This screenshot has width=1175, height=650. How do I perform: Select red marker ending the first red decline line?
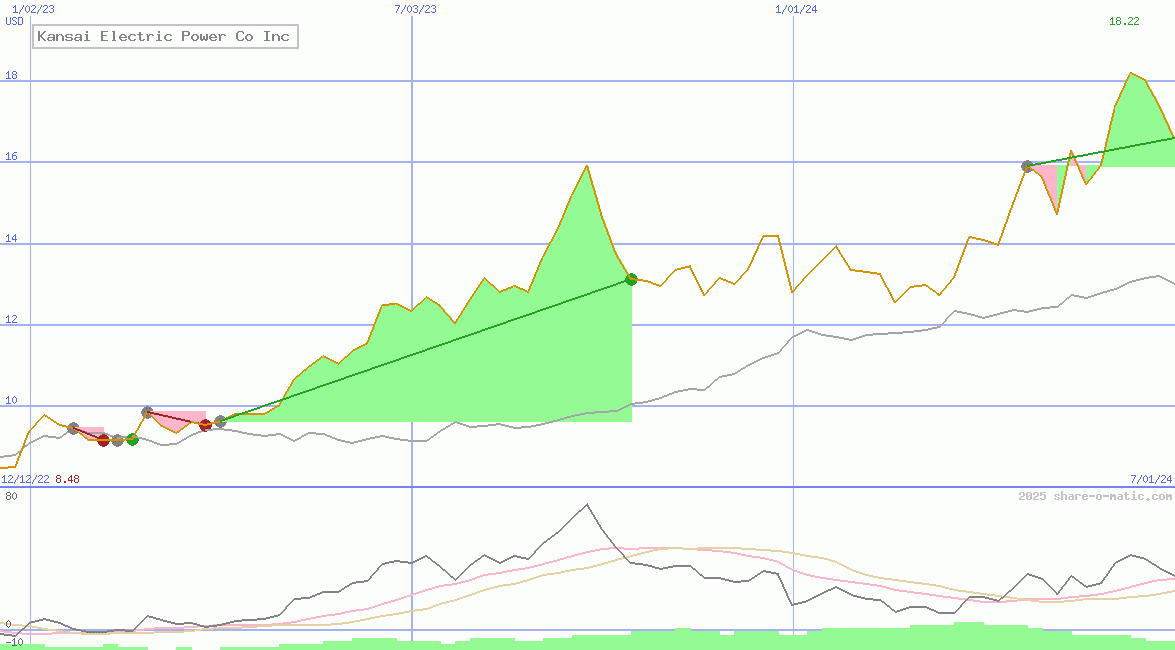103,440
